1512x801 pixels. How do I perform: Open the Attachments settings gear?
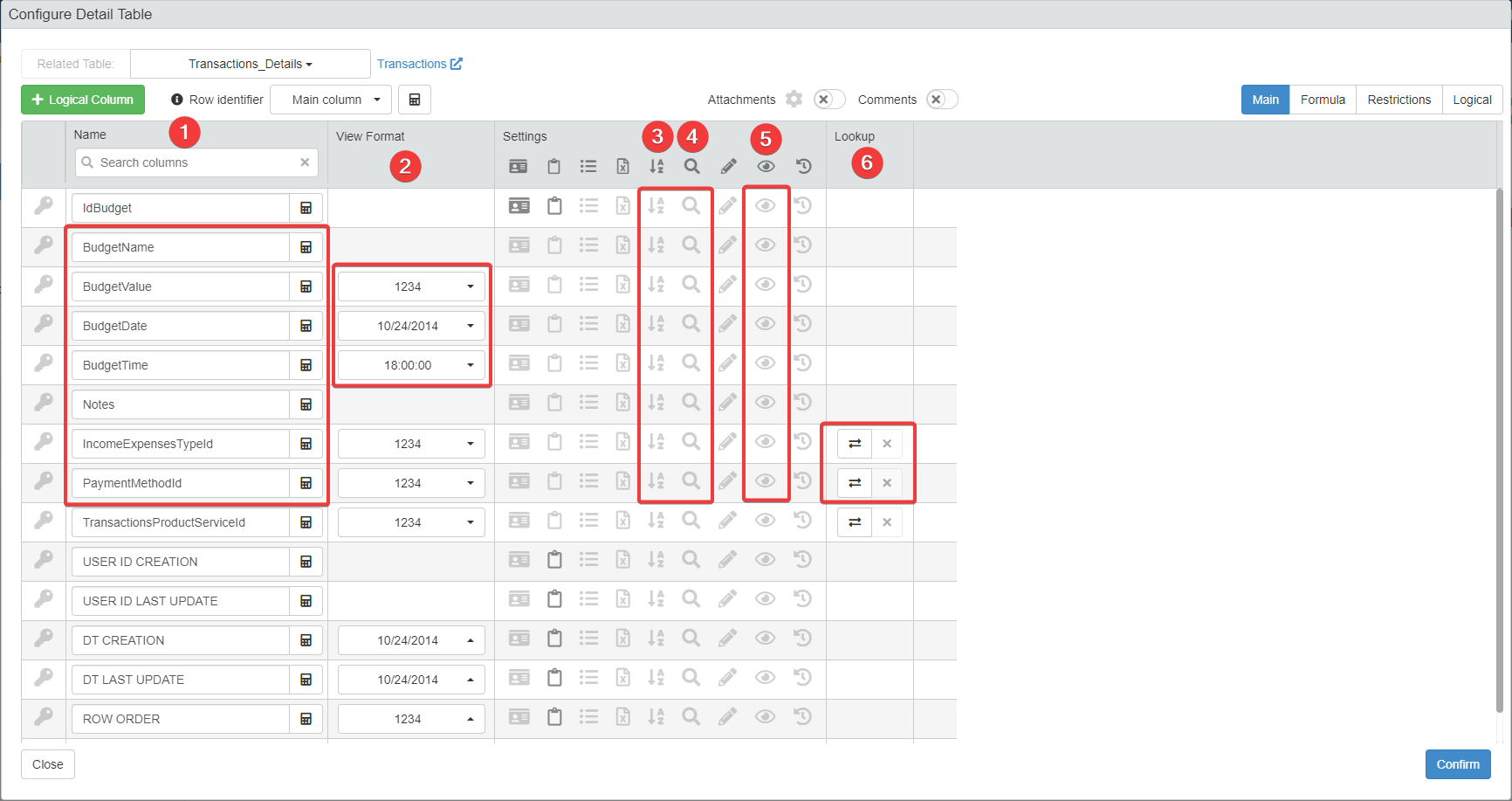click(794, 100)
